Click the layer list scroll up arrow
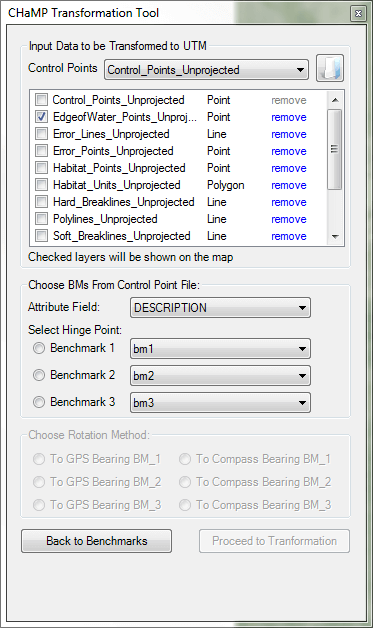 (x=335, y=99)
